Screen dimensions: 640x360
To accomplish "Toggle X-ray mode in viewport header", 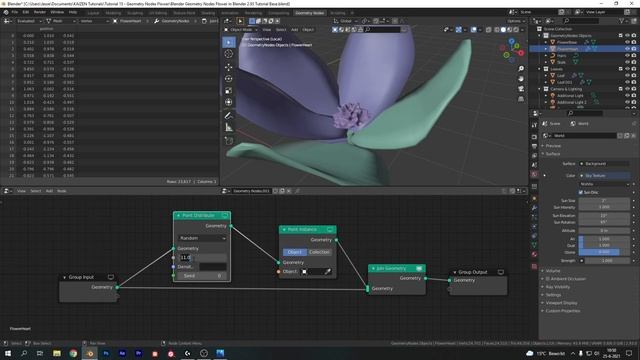I will [x=489, y=29].
